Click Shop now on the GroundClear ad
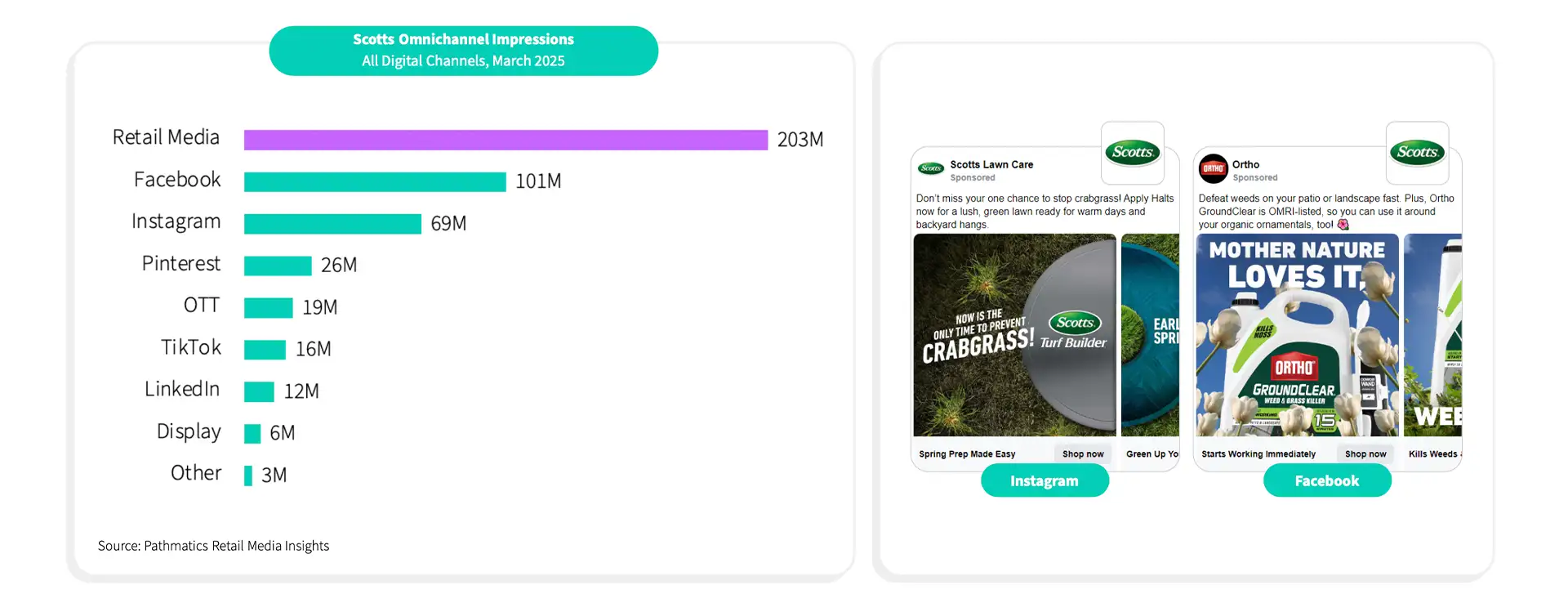Viewport: 1568px width, 612px height. coord(1365,454)
